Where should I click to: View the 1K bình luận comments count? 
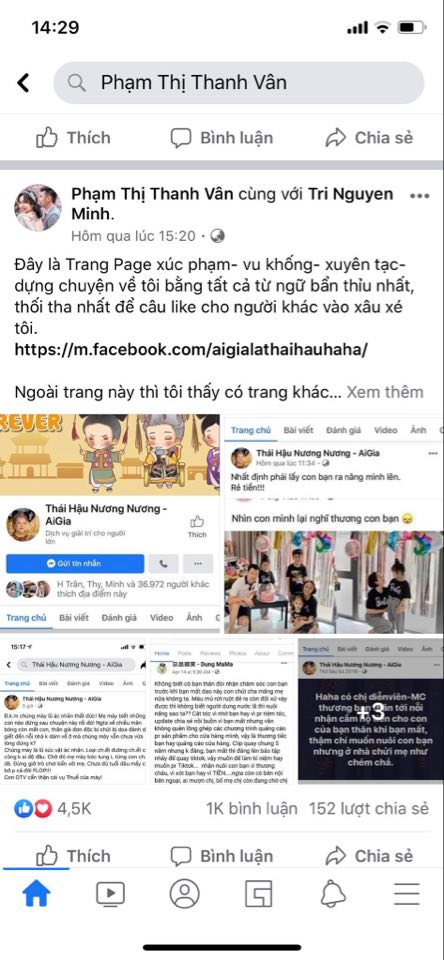[x=252, y=808]
